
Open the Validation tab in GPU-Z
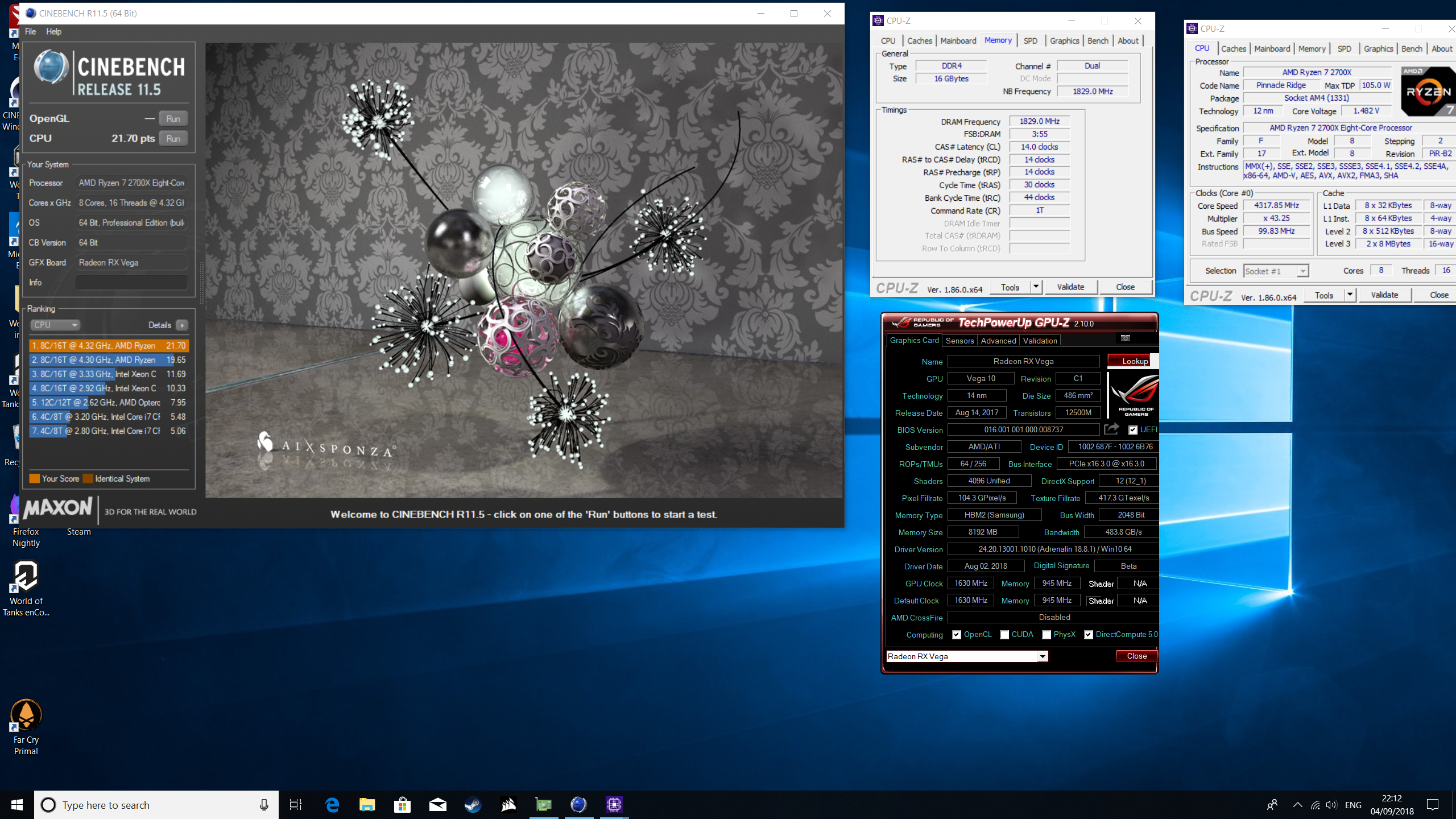[x=1040, y=341]
